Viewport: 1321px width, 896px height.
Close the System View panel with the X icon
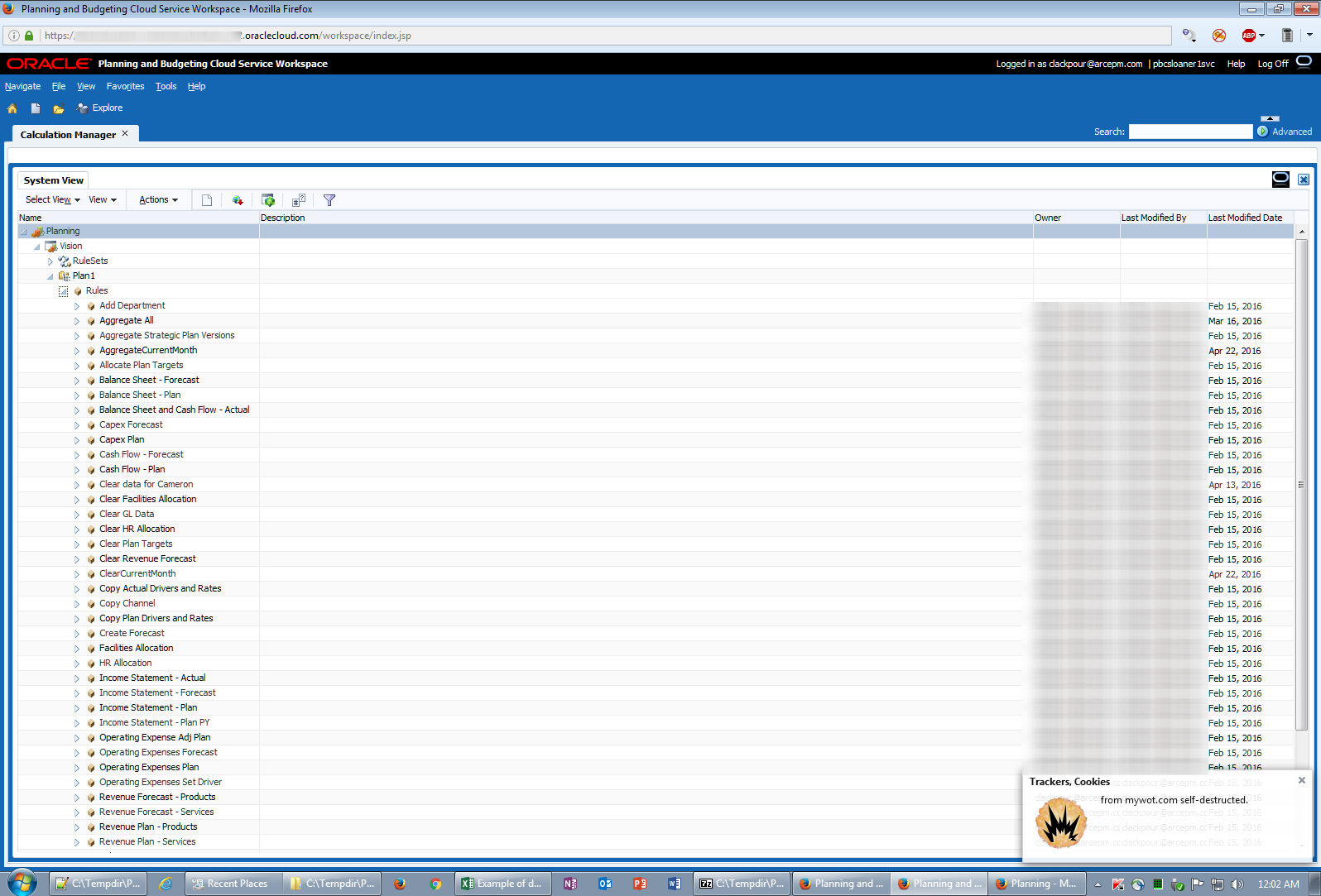point(1304,180)
